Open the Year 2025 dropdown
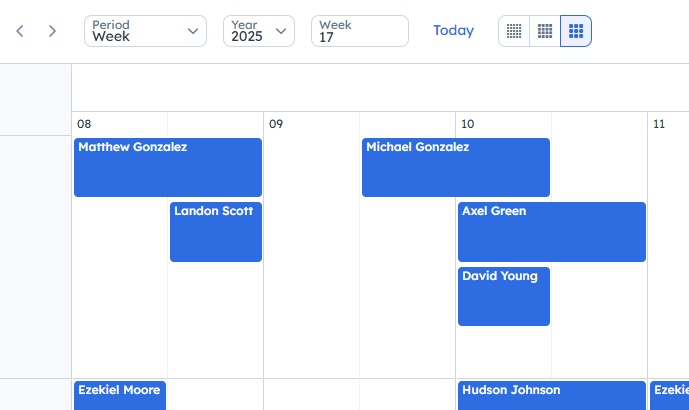Screen dimensions: 689x410 258,31
